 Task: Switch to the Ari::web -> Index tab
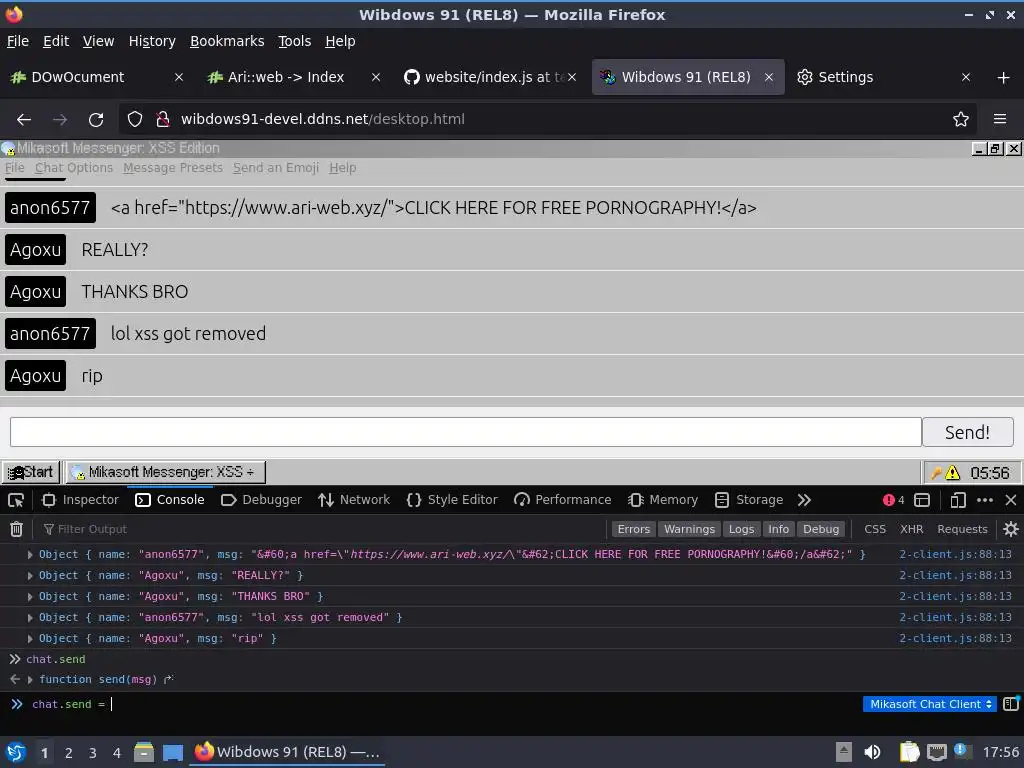pos(292,77)
